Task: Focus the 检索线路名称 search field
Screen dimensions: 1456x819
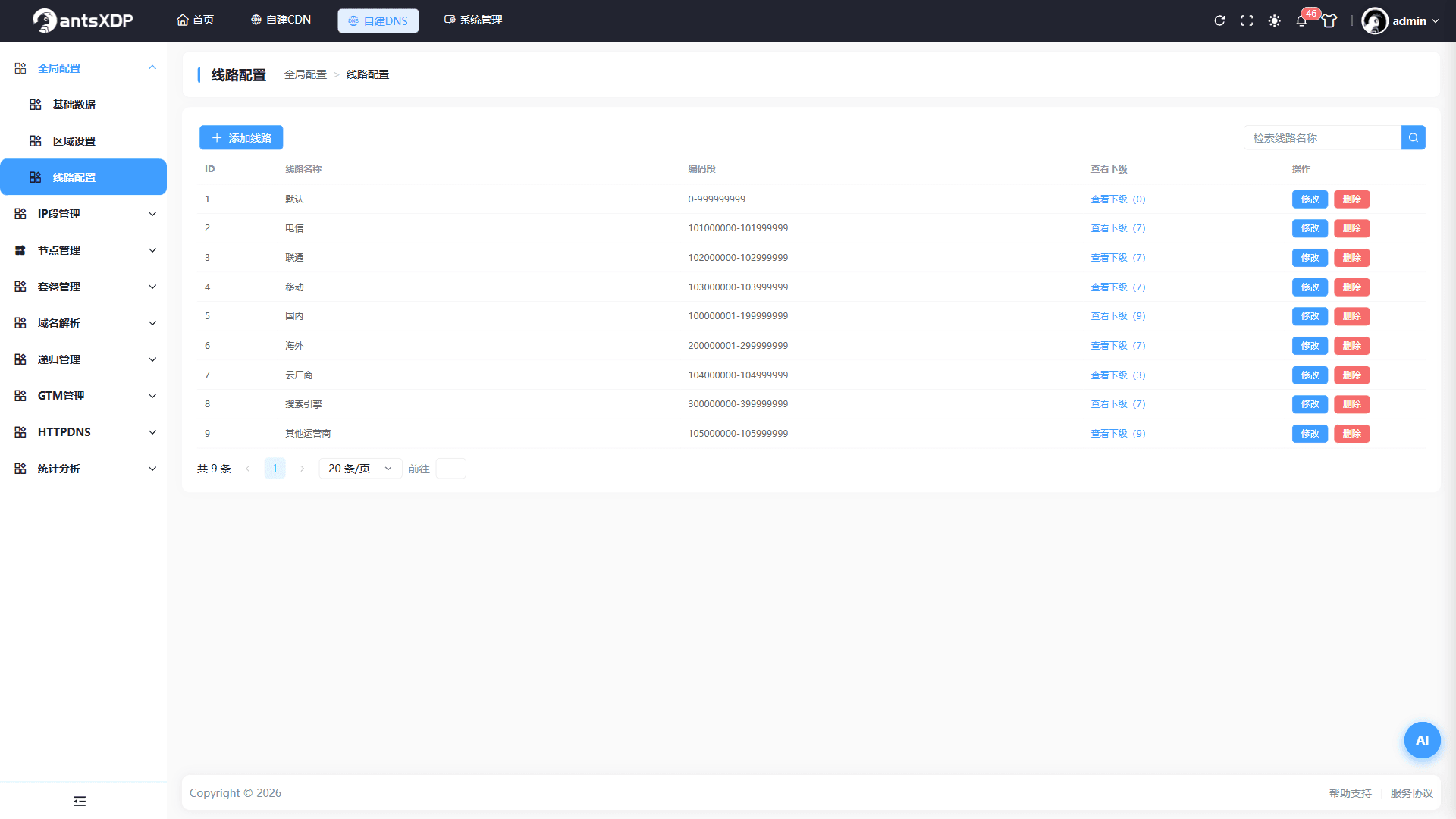Action: 1323,137
